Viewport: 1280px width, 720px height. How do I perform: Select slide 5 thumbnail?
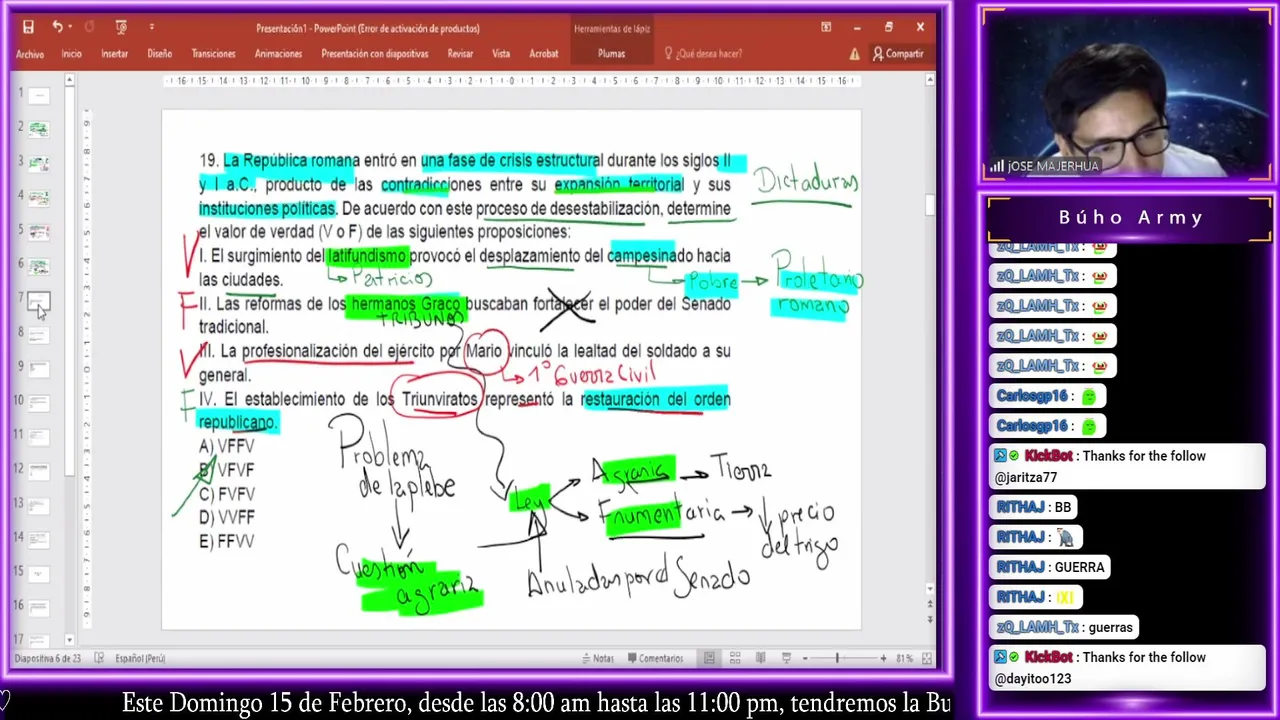click(38, 232)
